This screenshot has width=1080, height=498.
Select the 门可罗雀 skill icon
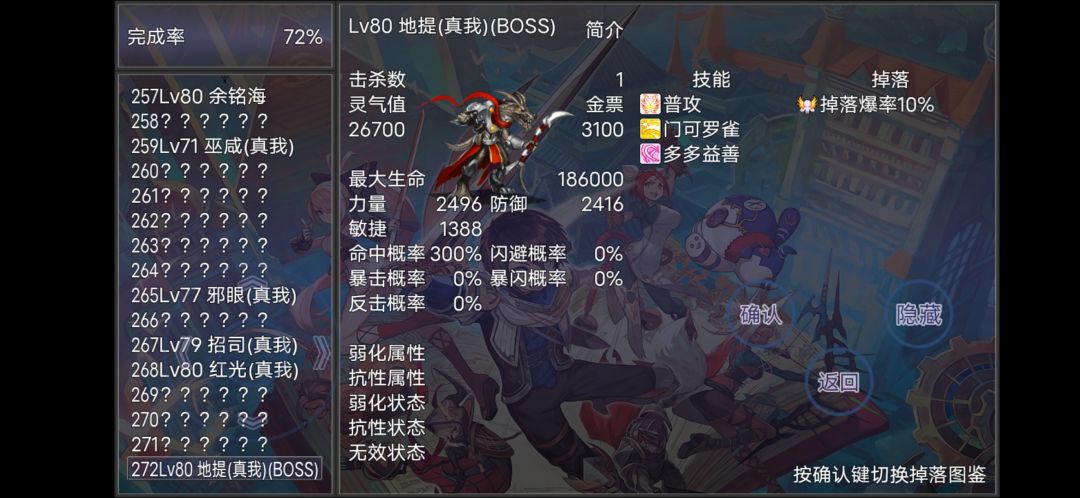650,129
